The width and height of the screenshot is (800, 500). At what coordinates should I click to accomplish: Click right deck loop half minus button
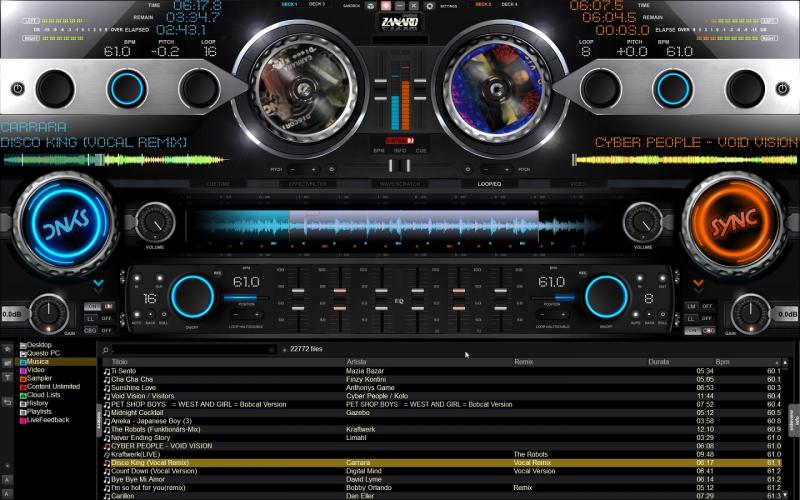click(x=542, y=315)
